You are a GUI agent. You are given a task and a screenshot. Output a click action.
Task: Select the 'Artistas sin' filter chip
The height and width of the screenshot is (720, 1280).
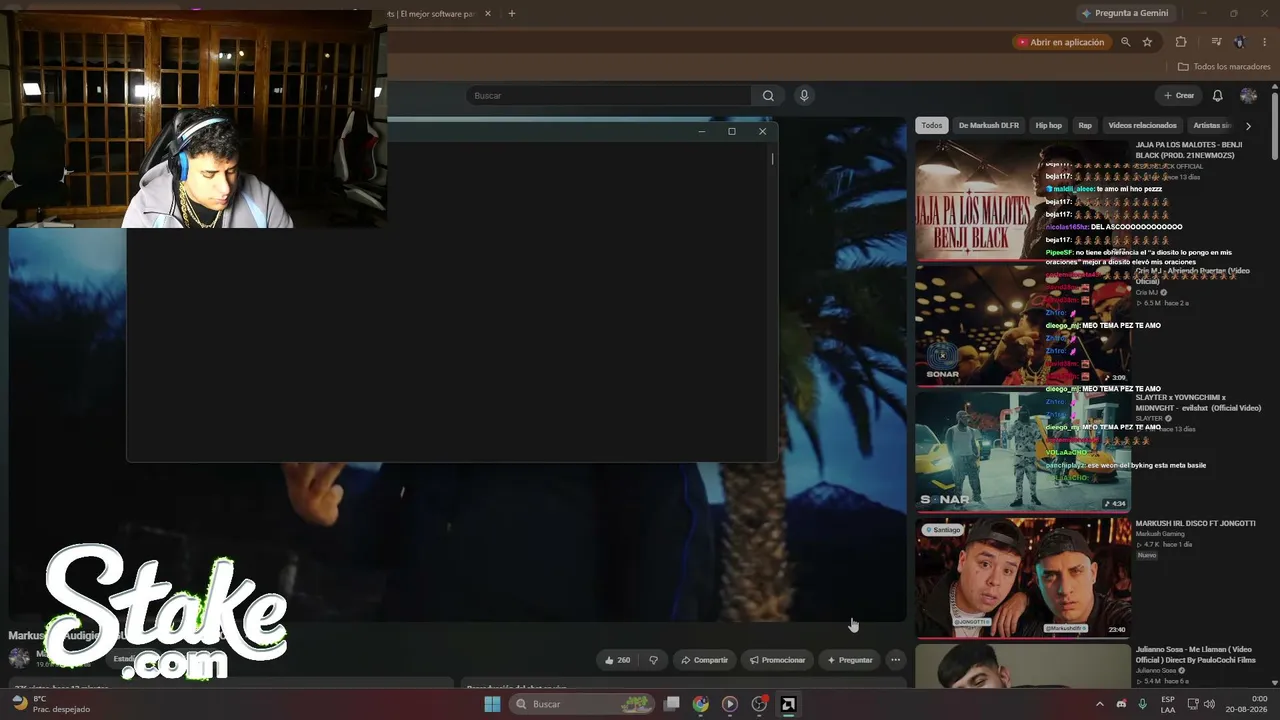pos(1212,126)
